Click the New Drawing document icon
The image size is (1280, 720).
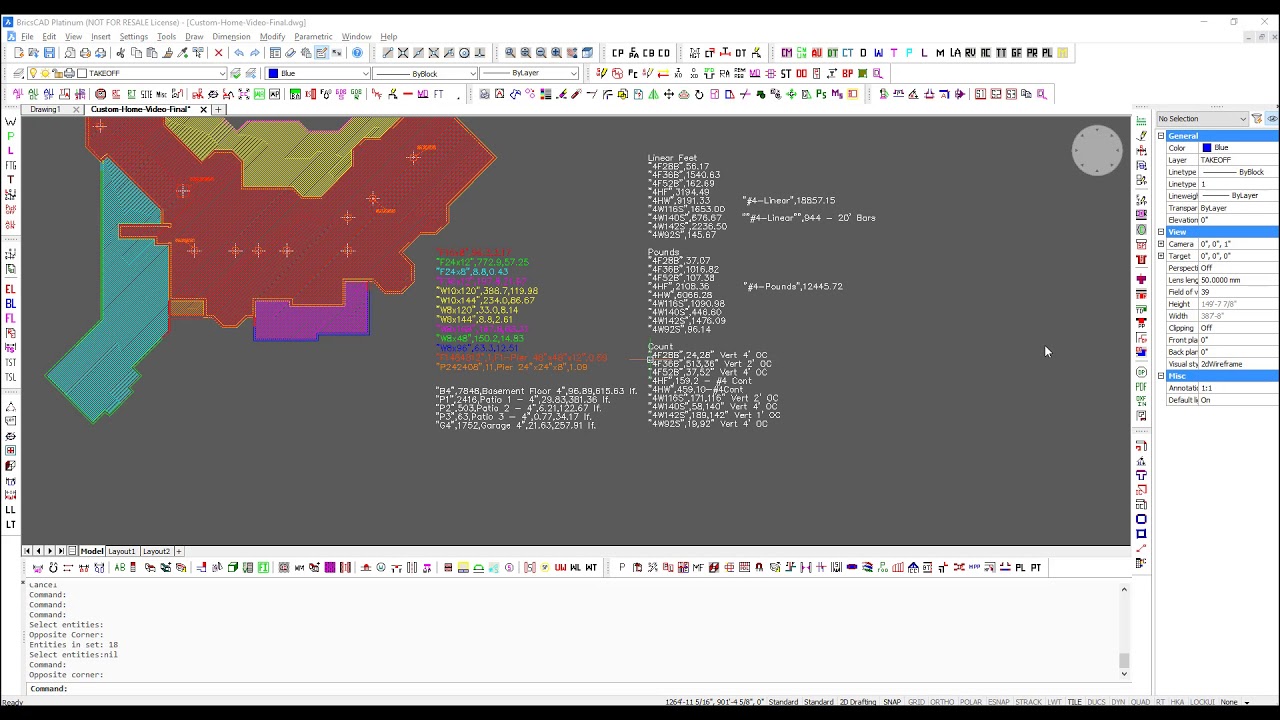[18, 53]
